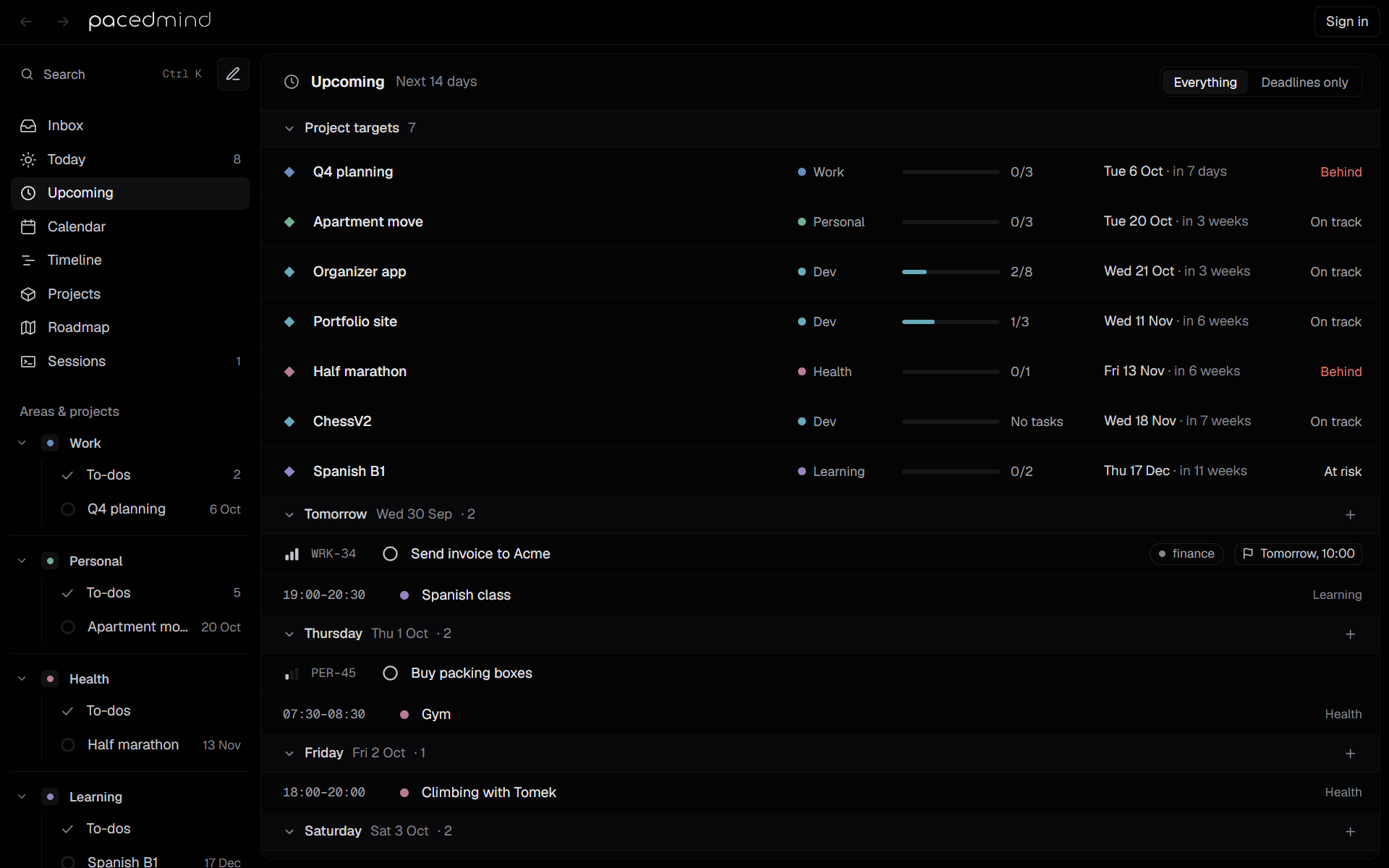Screen dimensions: 1389x868
Task: Click the Q4 planning progress bar
Action: point(951,172)
